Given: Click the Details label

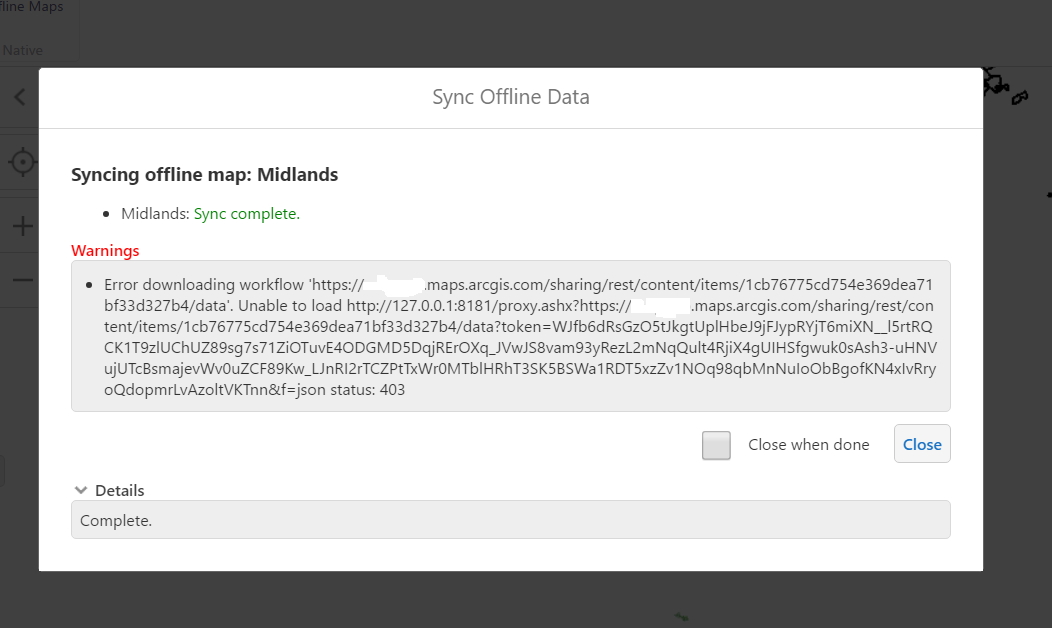Looking at the screenshot, I should click(119, 490).
